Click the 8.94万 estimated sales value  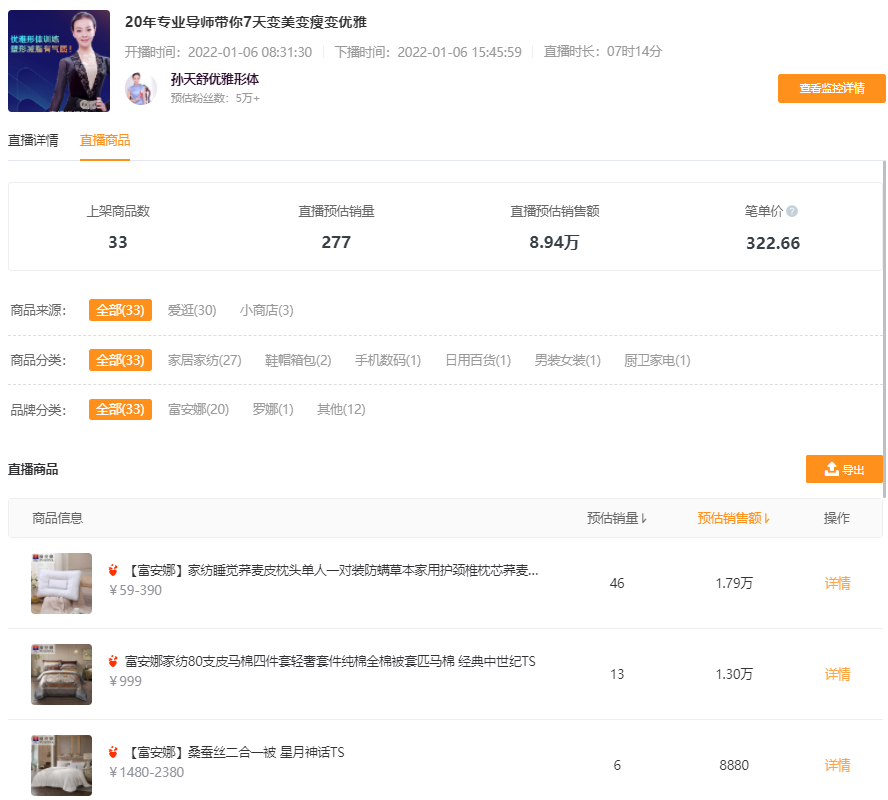click(x=554, y=242)
